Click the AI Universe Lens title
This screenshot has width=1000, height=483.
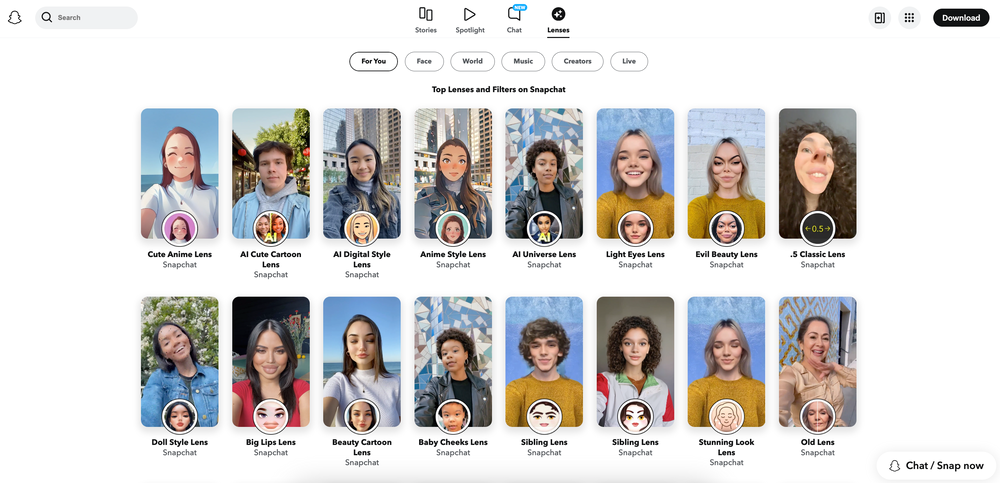tap(544, 255)
